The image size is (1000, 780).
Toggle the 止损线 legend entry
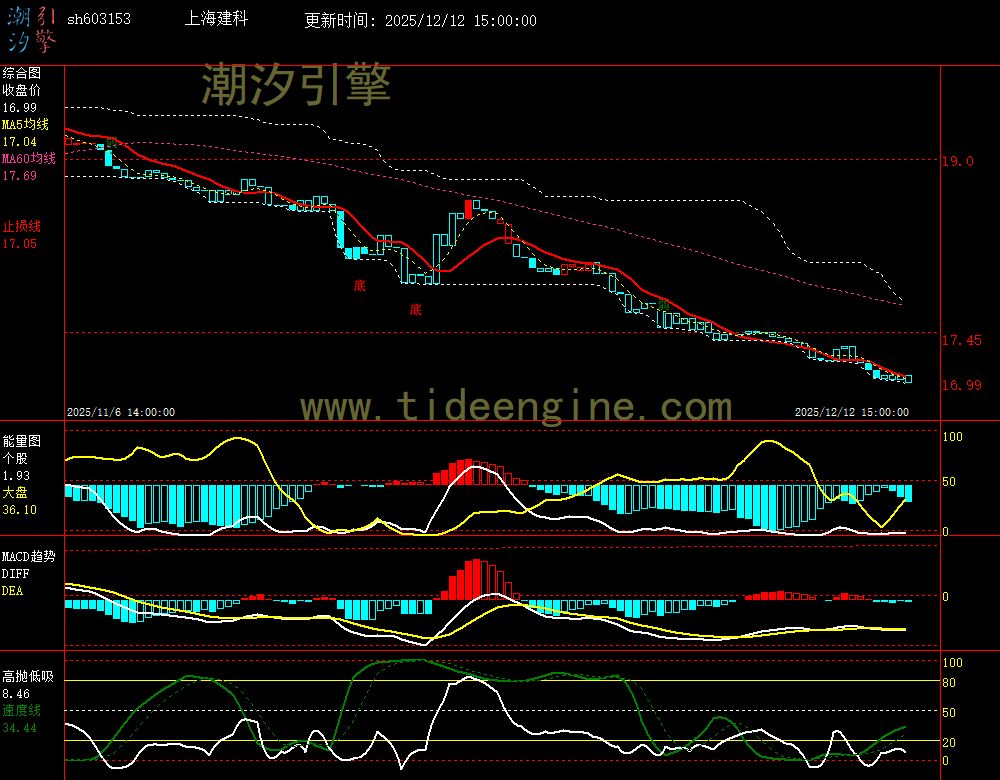21,226
